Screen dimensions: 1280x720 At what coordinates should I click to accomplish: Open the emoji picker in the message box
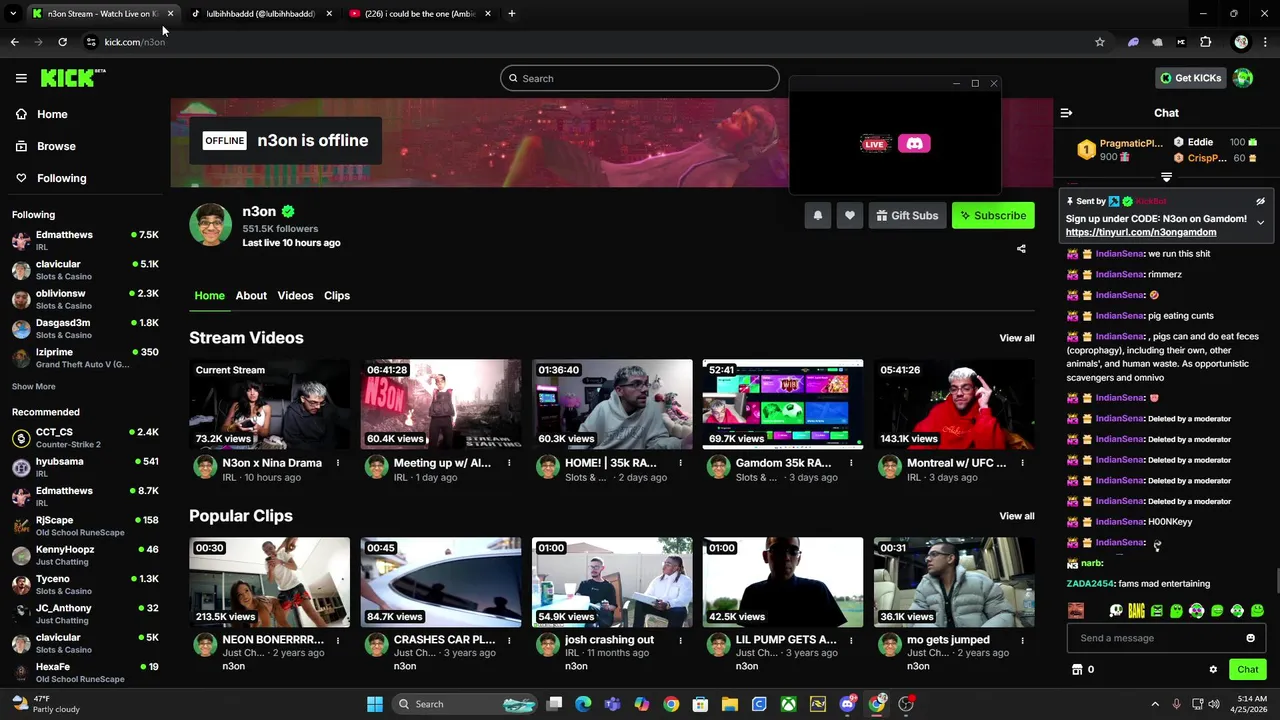pyautogui.click(x=1250, y=638)
